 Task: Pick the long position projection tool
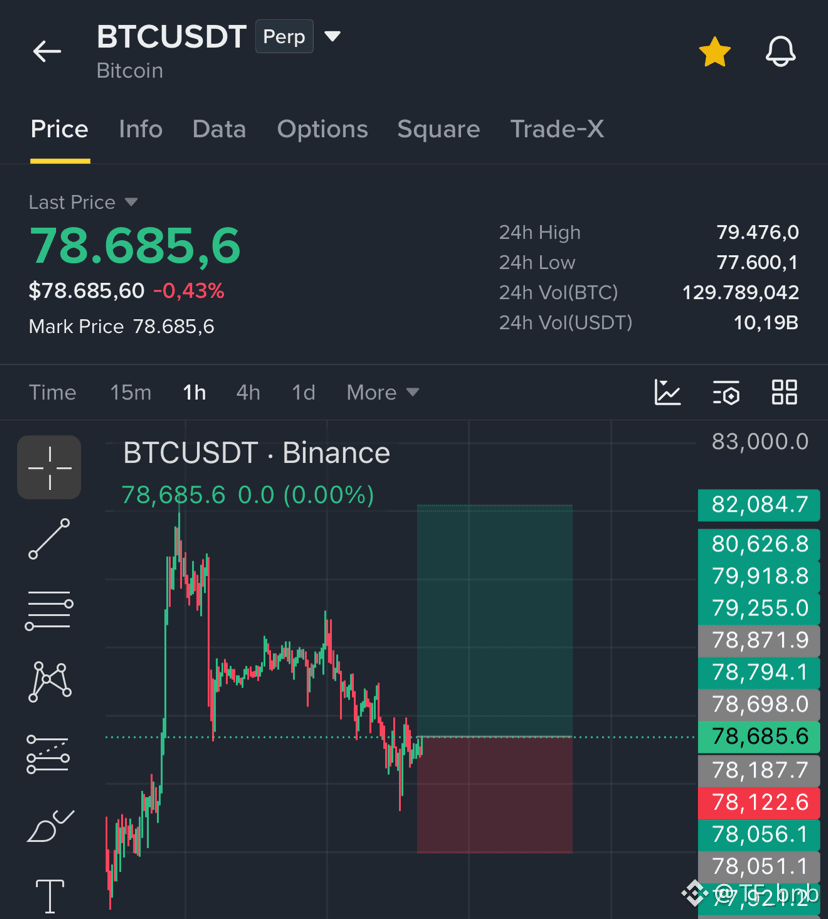48,754
